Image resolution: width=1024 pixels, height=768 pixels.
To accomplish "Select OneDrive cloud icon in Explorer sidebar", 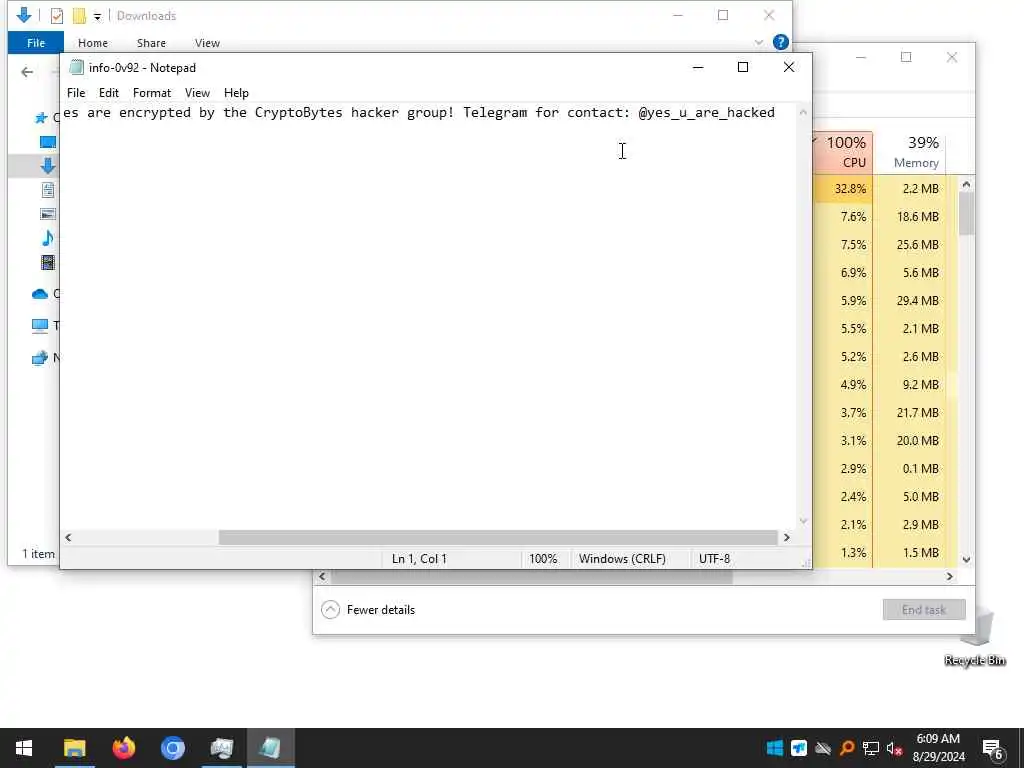I will [40, 294].
